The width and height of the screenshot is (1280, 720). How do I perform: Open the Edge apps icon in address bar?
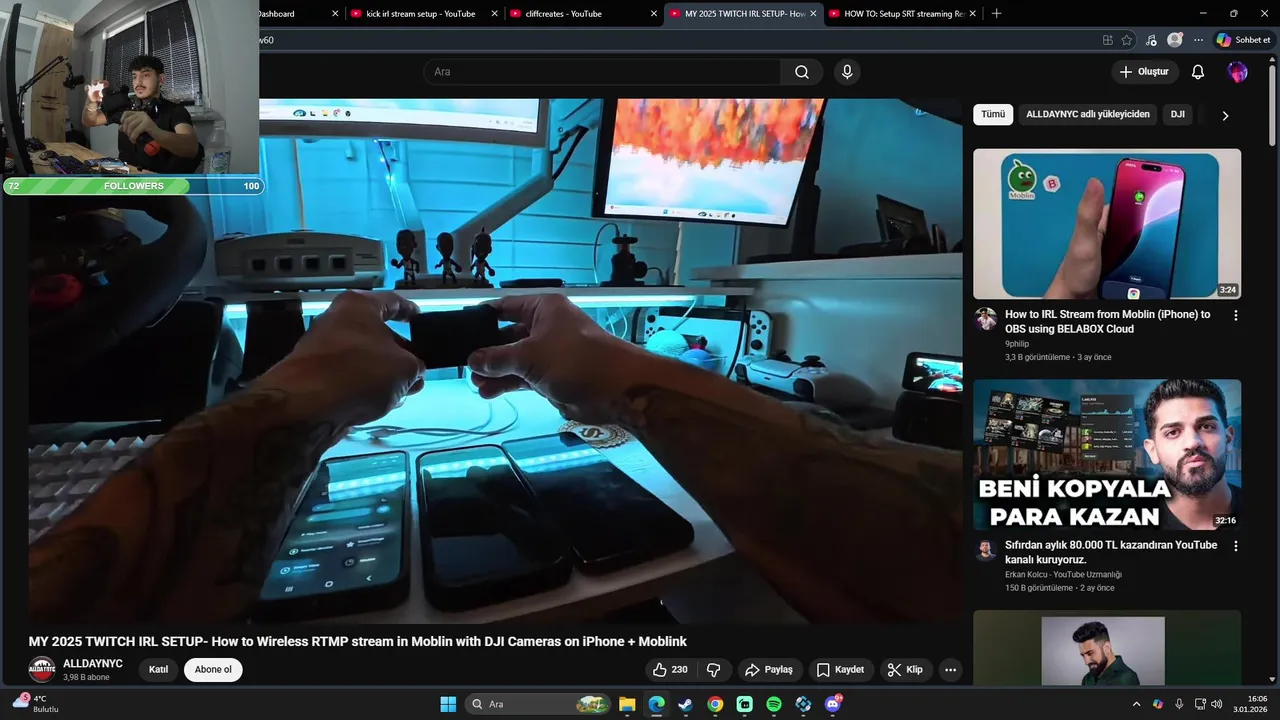[1107, 40]
